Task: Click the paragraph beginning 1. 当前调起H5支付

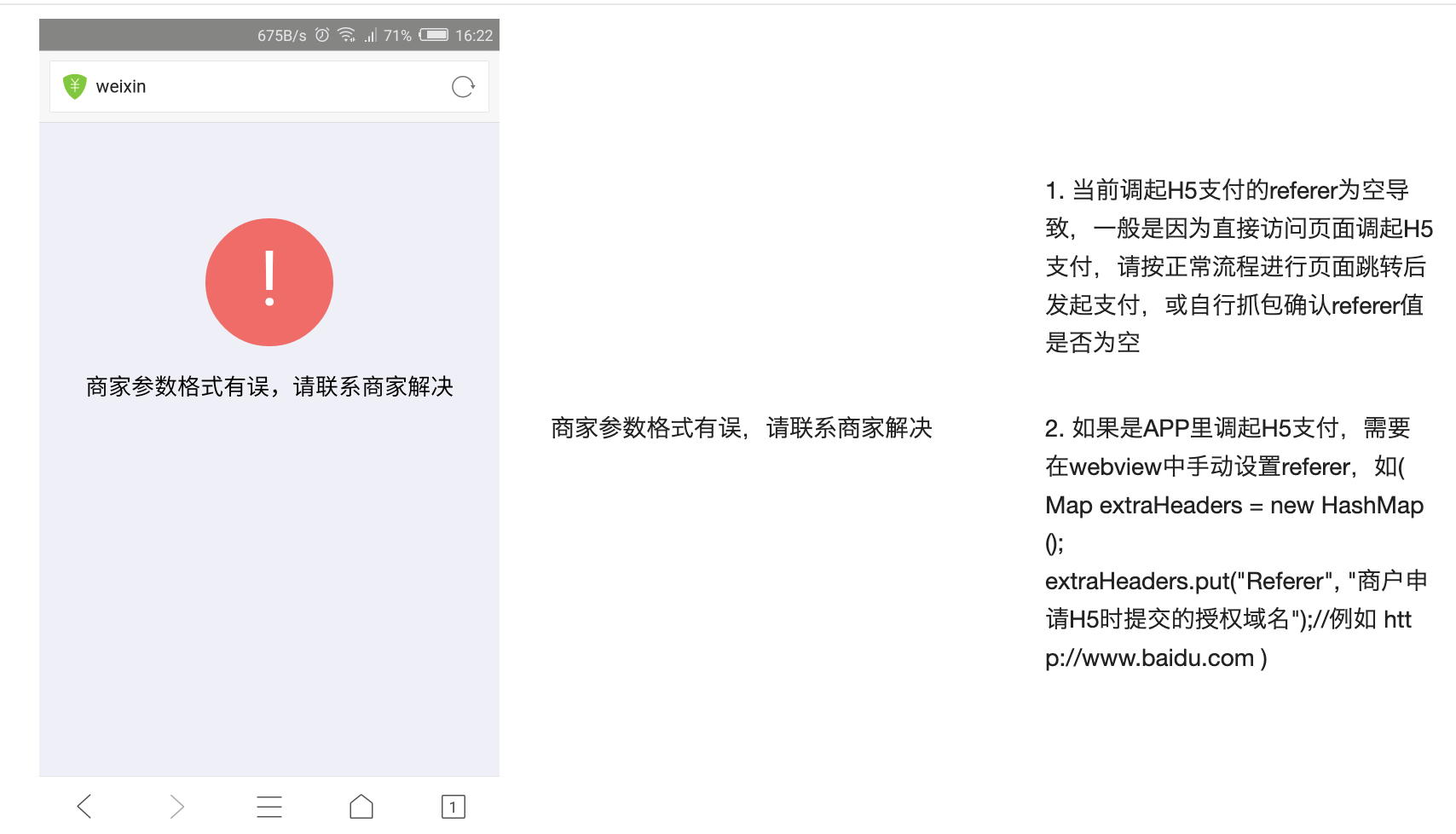Action: 1239,266
